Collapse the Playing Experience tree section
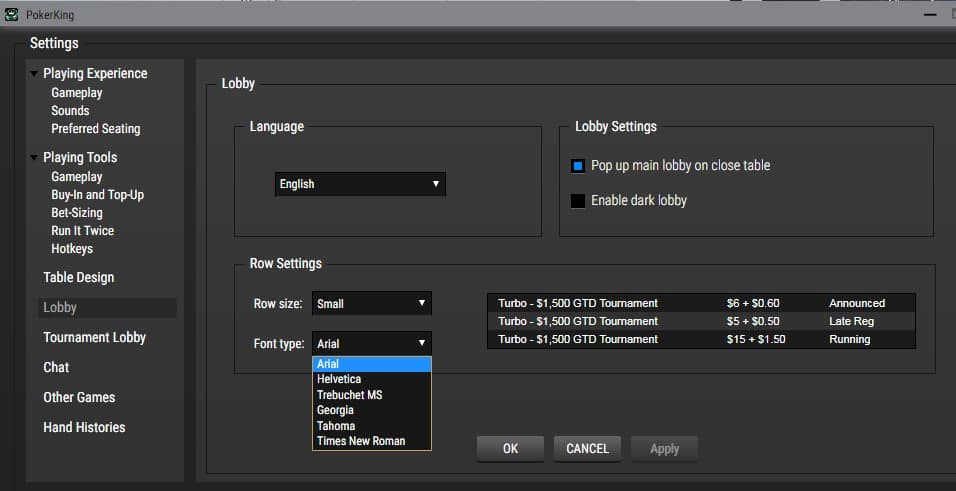Viewport: 956px width, 491px height. point(35,74)
